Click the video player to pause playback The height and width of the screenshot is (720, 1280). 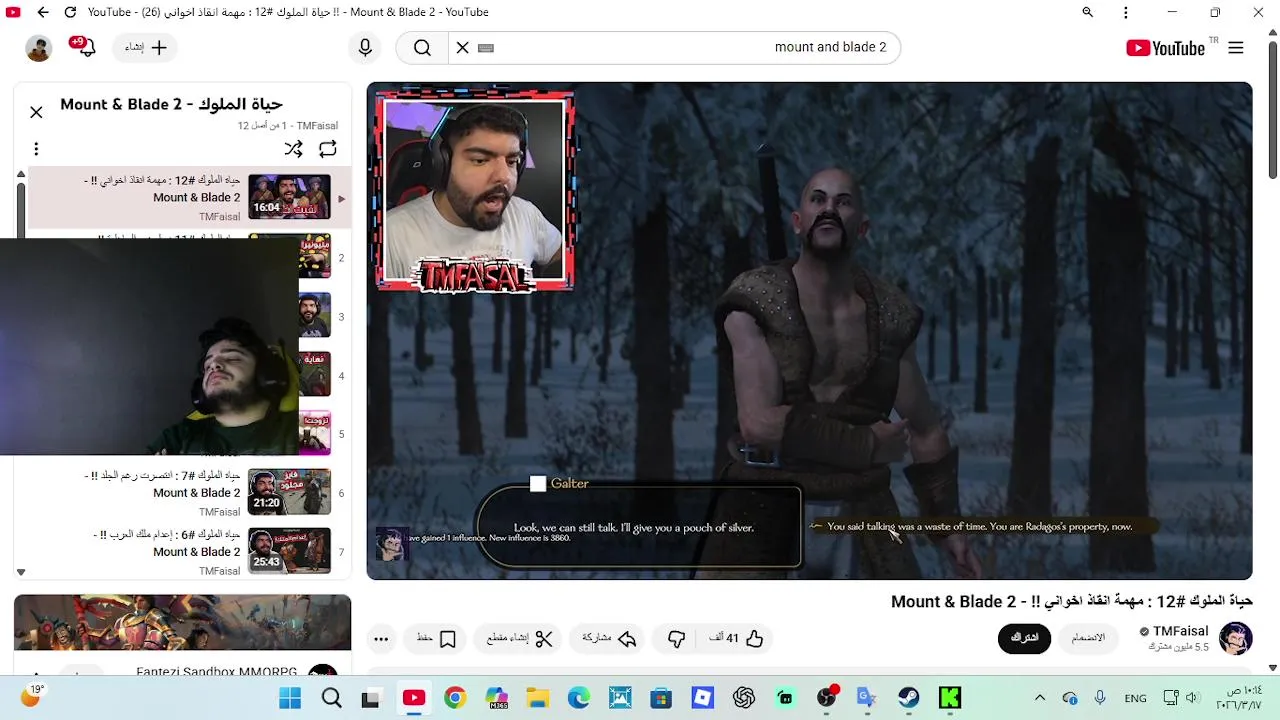point(809,331)
